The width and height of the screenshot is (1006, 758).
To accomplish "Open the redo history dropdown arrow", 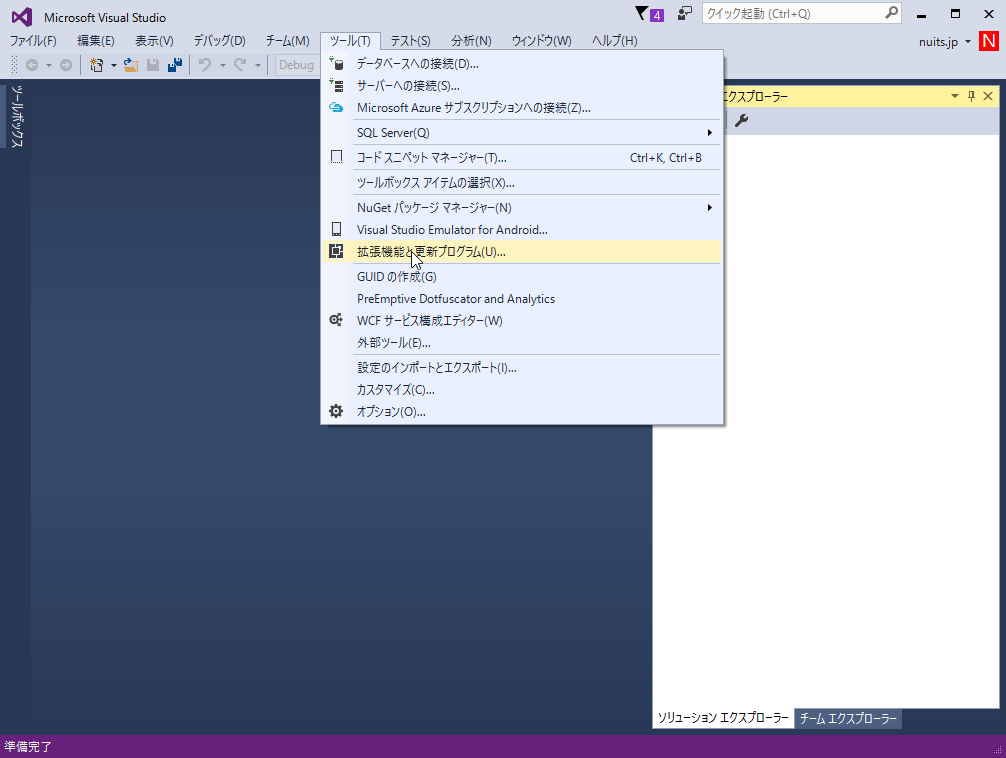I will click(258, 65).
